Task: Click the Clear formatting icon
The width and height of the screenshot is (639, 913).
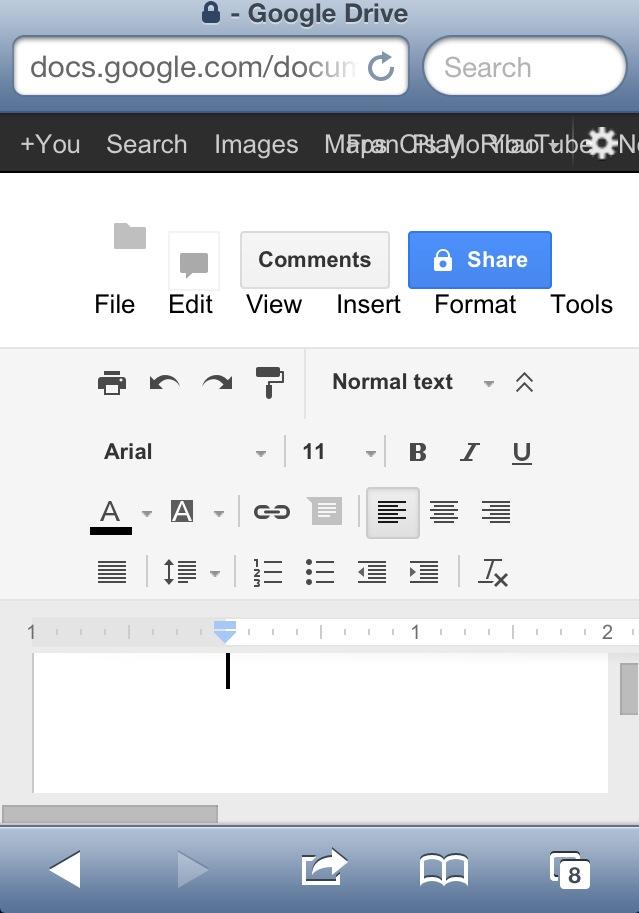Action: [x=493, y=571]
